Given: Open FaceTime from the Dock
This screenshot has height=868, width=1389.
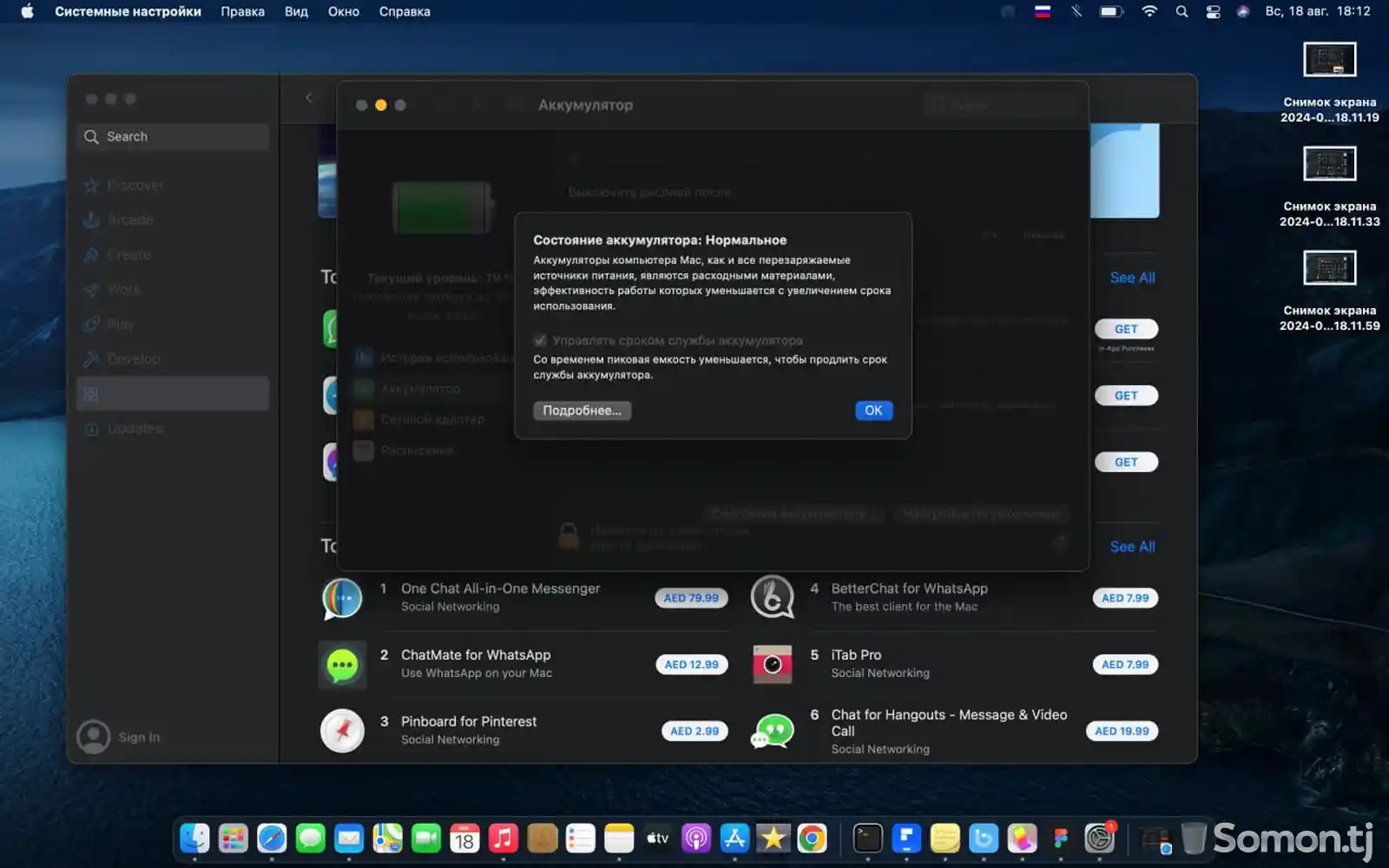Looking at the screenshot, I should (x=426, y=838).
